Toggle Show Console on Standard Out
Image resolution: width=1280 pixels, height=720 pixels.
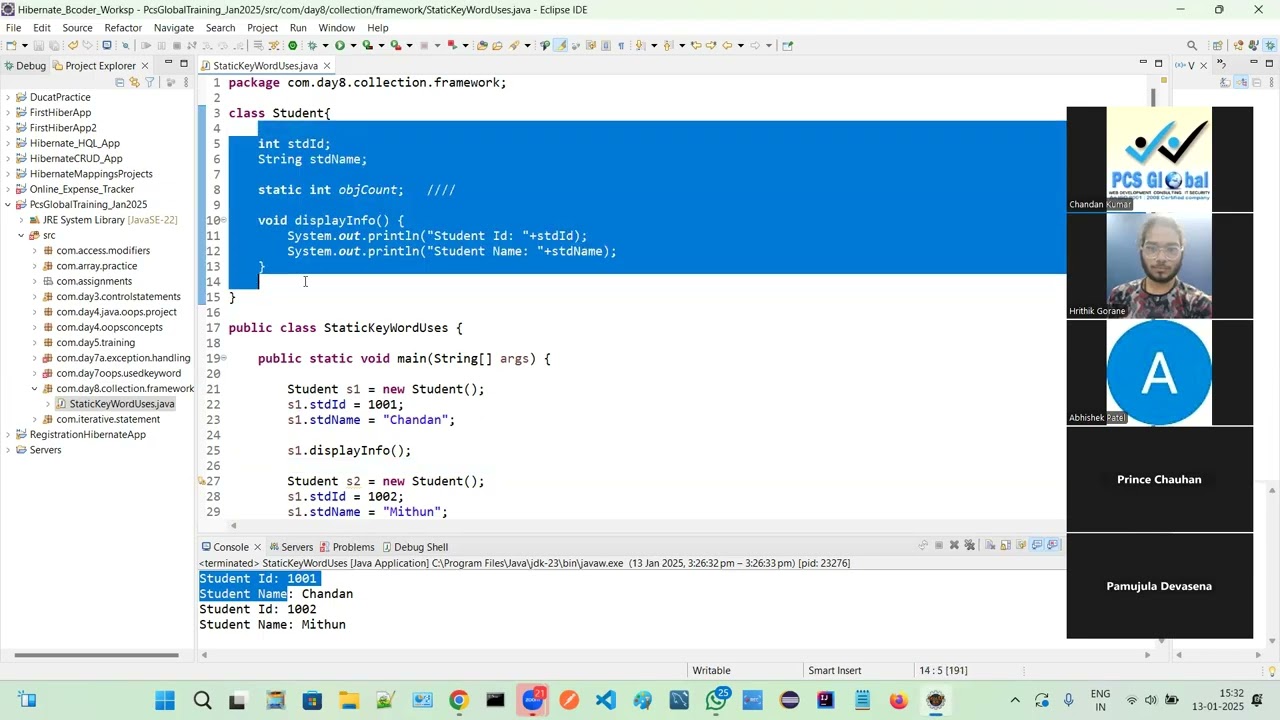(x=1037, y=545)
